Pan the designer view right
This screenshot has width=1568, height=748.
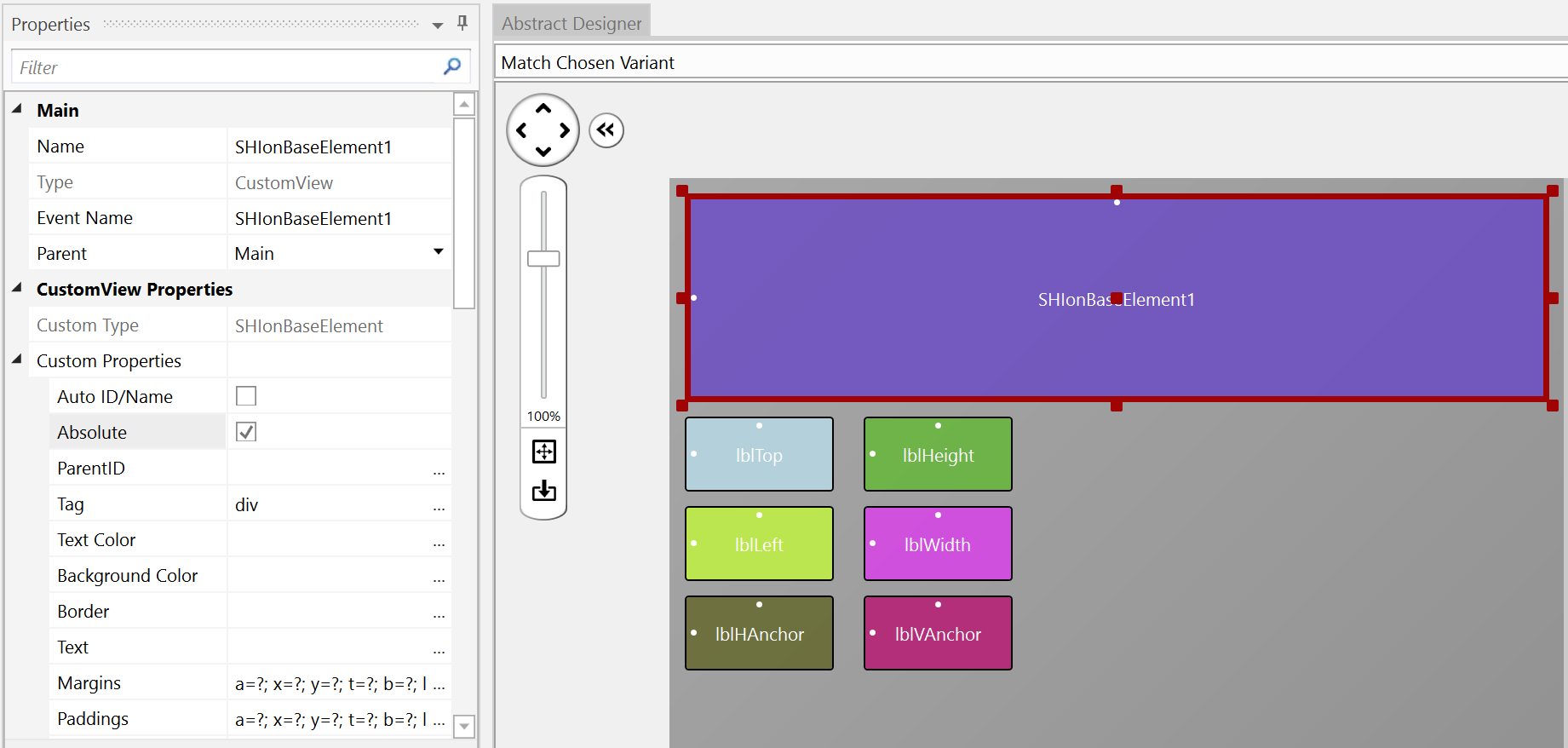(x=565, y=130)
